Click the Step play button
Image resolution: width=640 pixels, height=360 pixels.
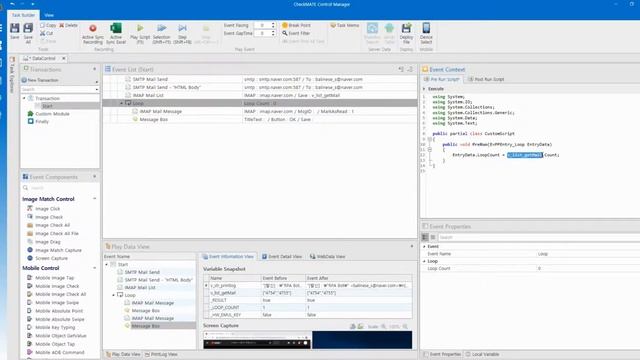point(182,33)
